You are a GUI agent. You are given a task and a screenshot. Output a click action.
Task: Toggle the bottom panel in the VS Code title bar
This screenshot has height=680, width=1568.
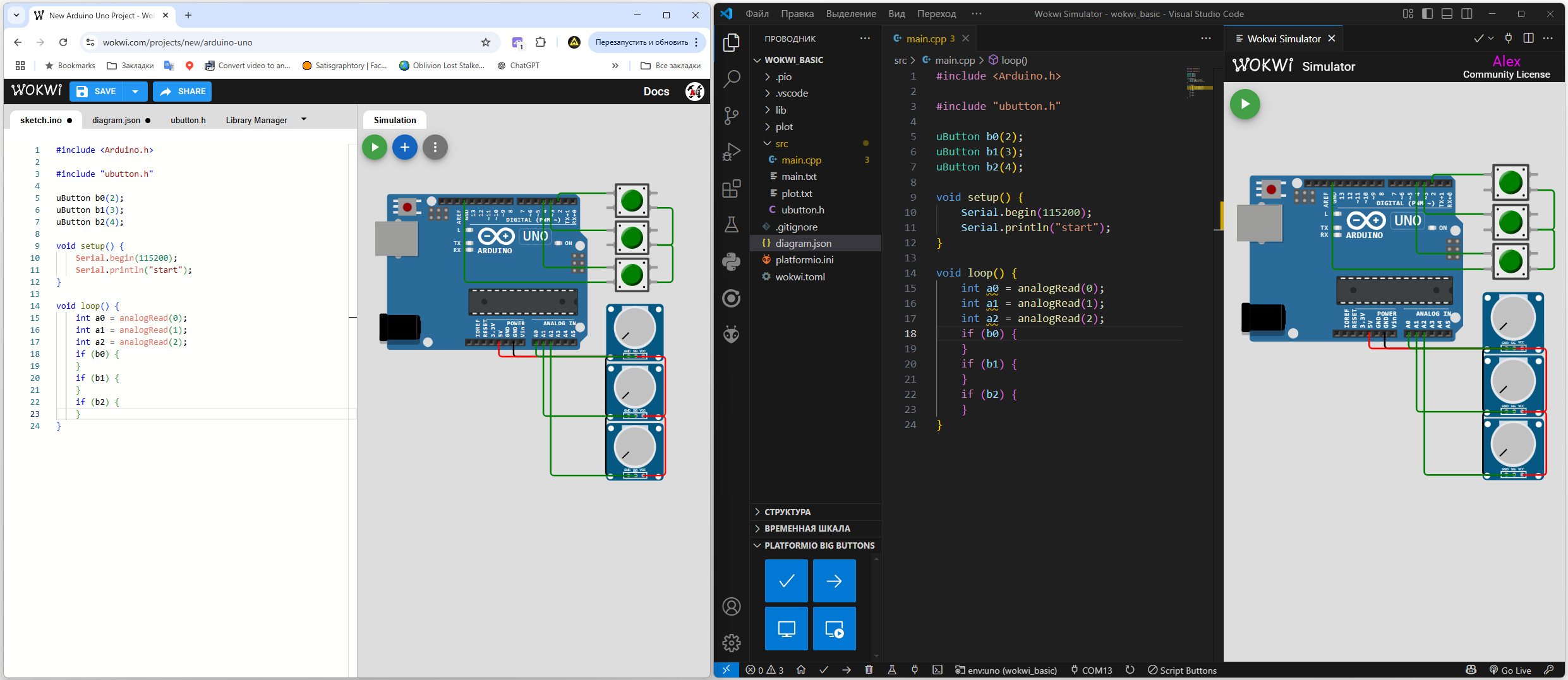pos(1447,13)
